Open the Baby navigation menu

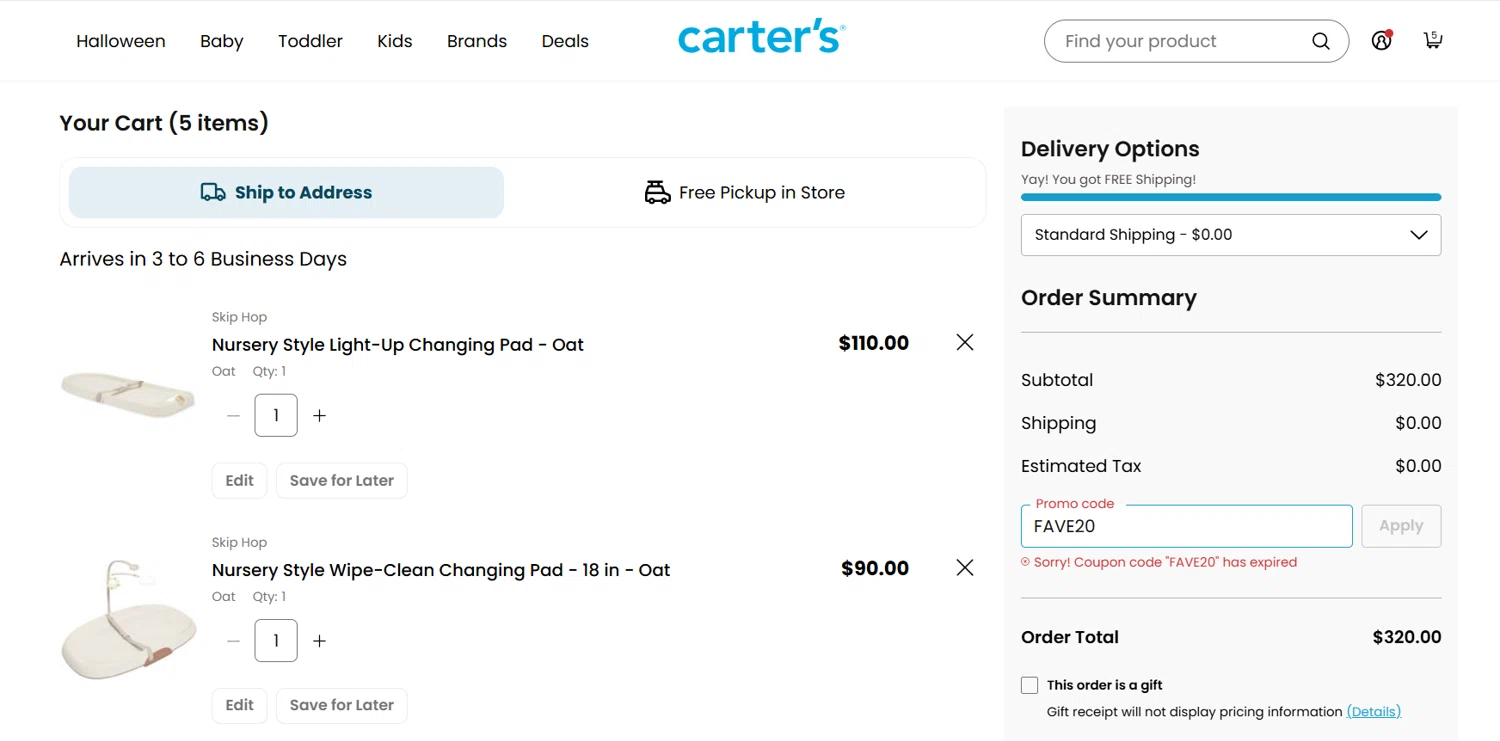point(221,41)
